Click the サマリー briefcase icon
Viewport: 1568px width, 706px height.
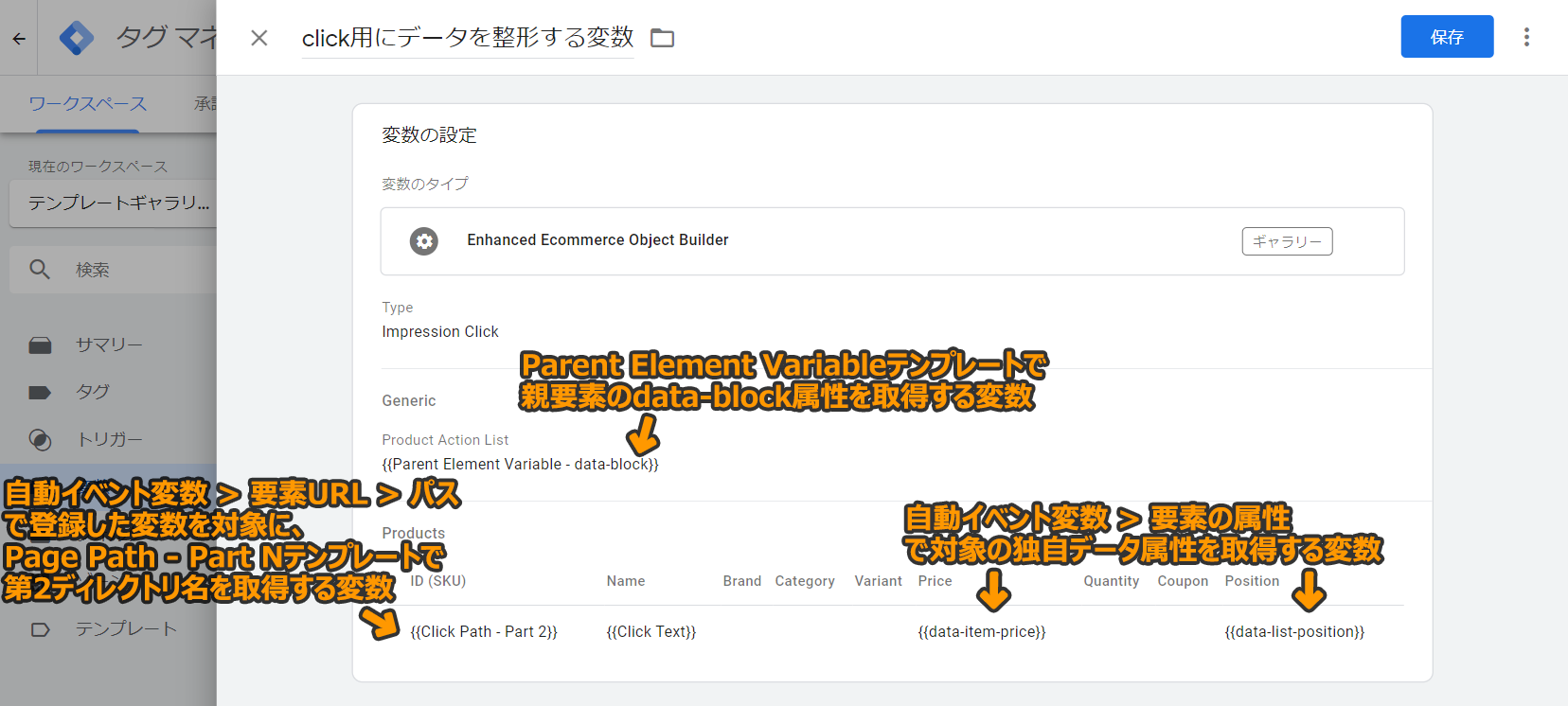coord(40,345)
